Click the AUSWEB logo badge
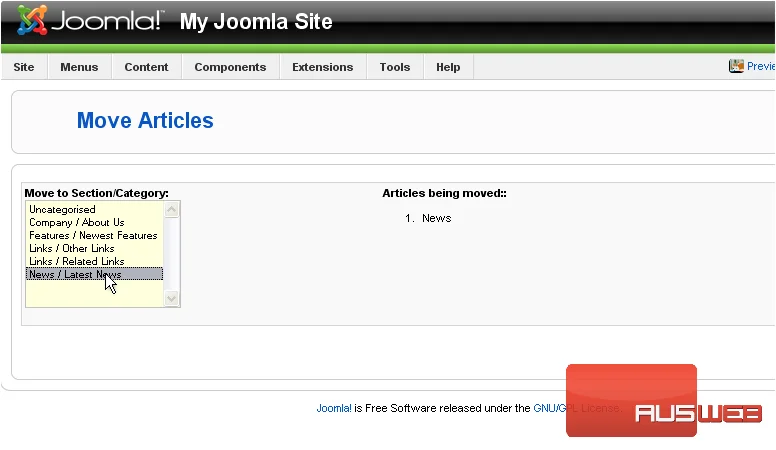This screenshot has height=450, width=776. 664,400
